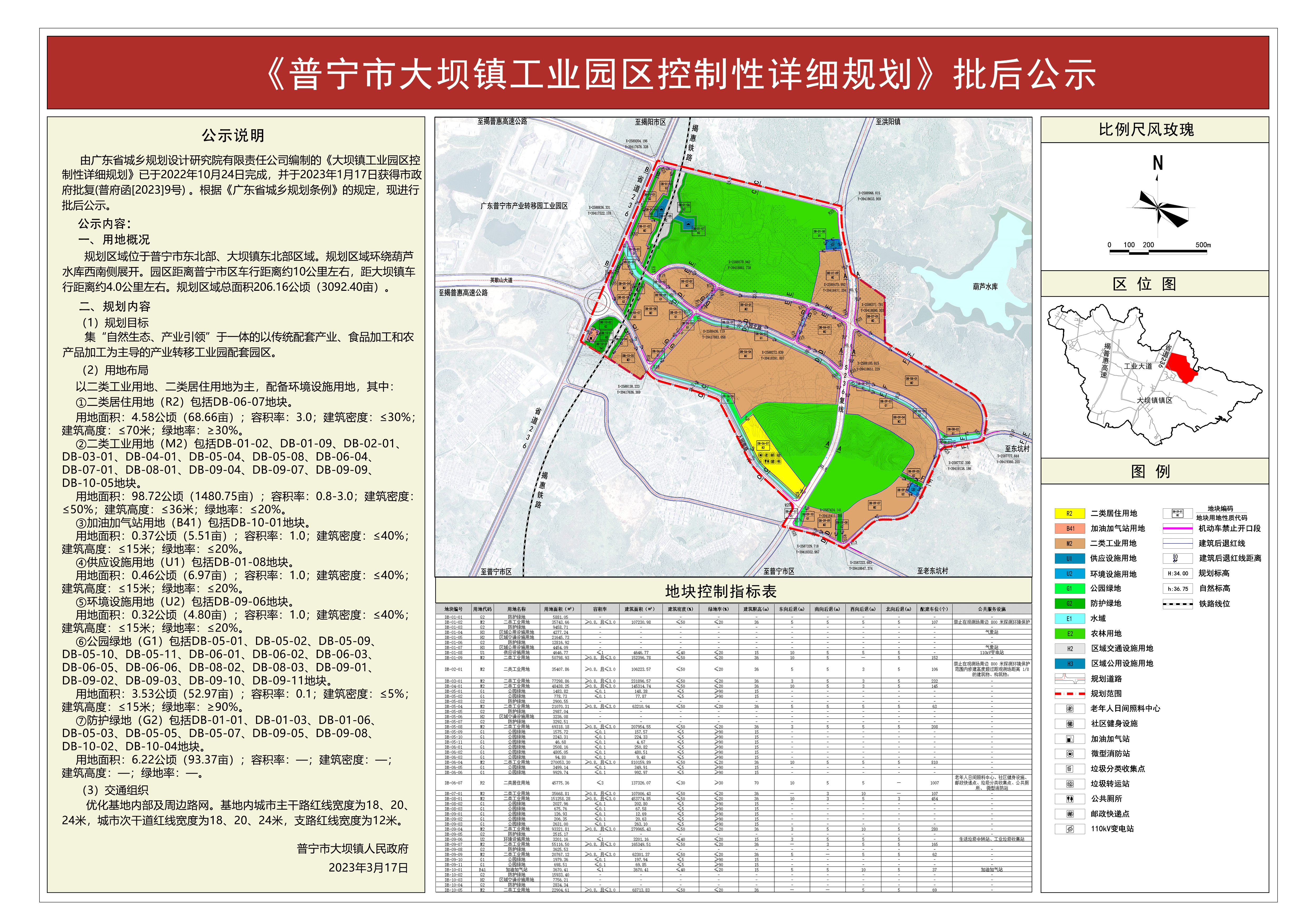Screen dimensions: 1307x924
Task: Click the 公示说明 heading
Action: coord(233,135)
